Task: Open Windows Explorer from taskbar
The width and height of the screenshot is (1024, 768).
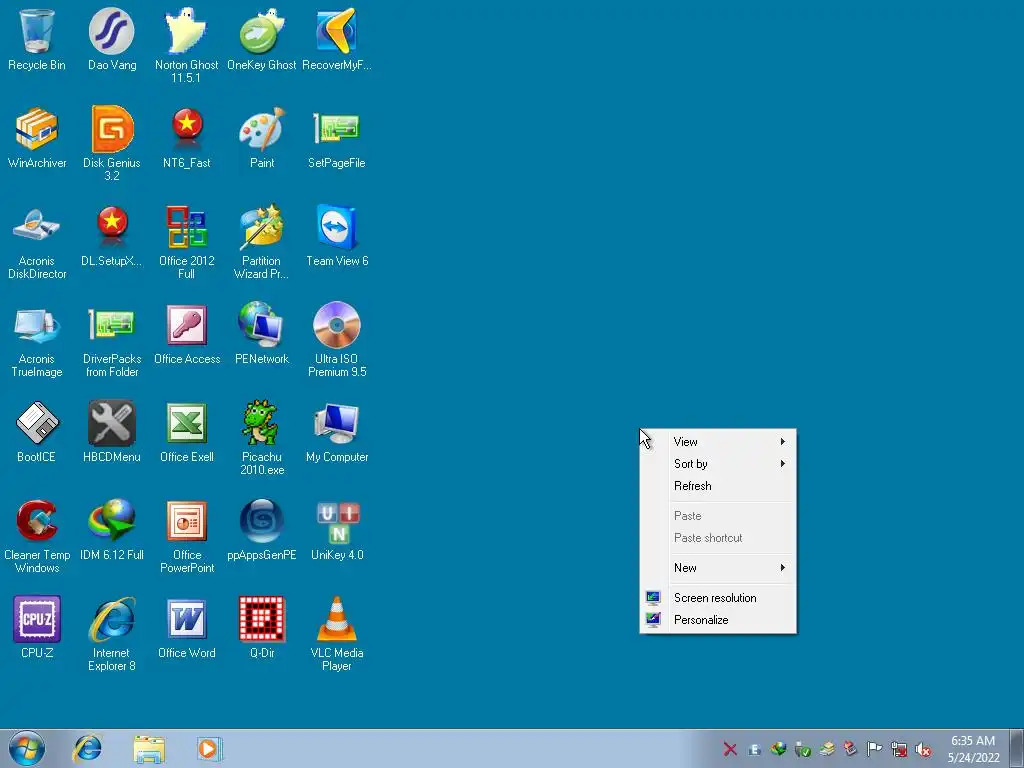Action: (150, 749)
